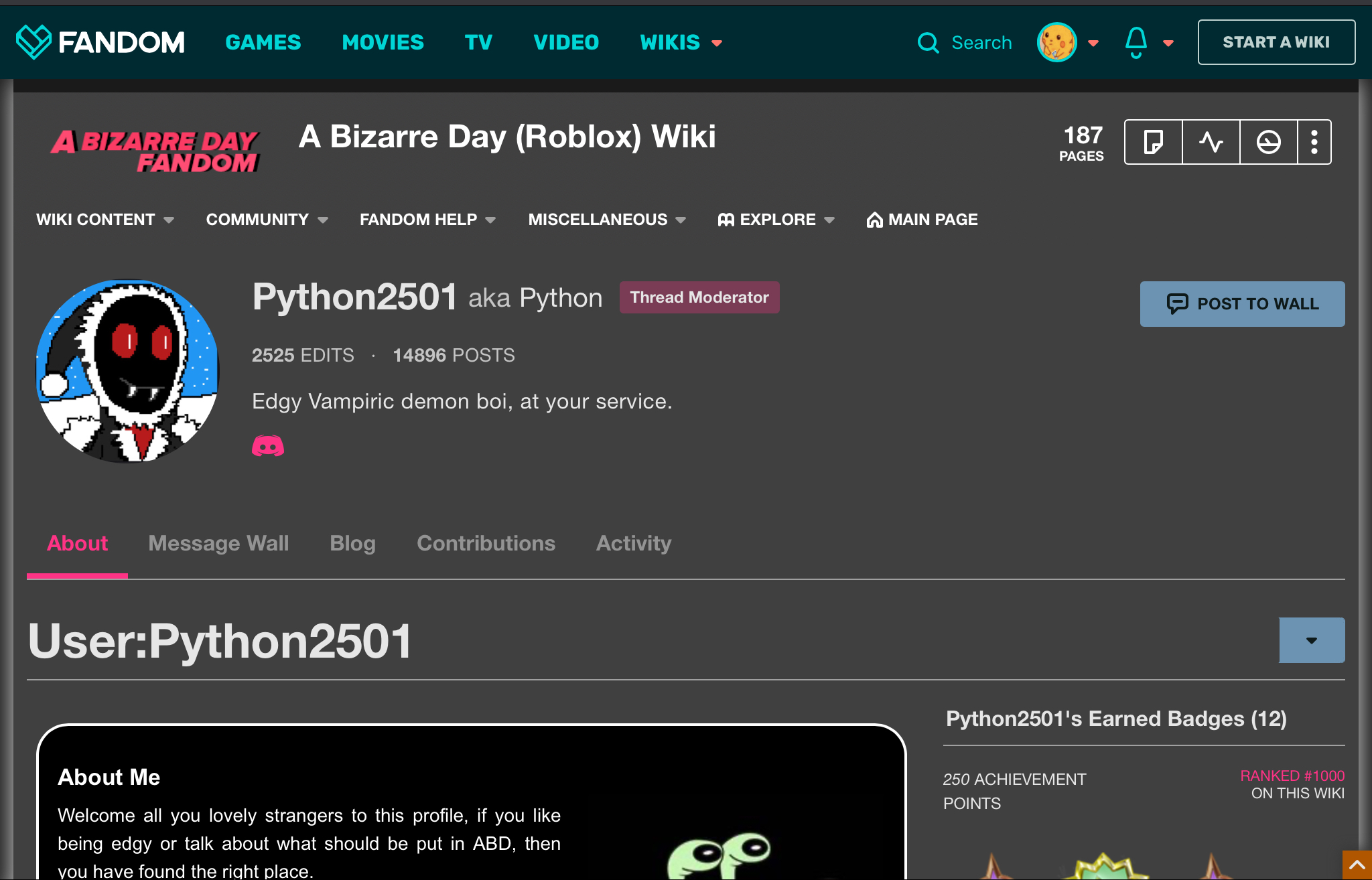Click the A Bizarre Day Fandom wiki logo
Screen dimensions: 1372x880
point(155,151)
